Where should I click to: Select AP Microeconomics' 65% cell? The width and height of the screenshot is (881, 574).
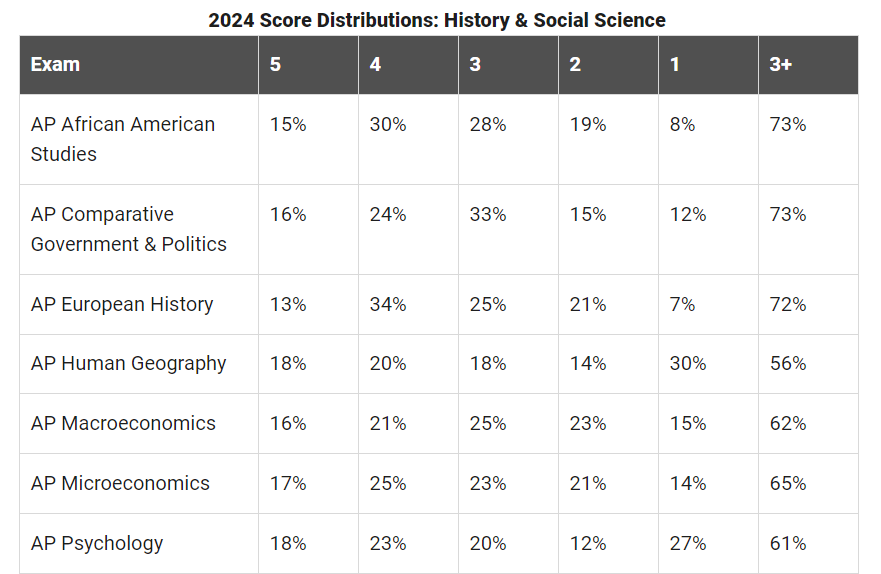point(788,483)
